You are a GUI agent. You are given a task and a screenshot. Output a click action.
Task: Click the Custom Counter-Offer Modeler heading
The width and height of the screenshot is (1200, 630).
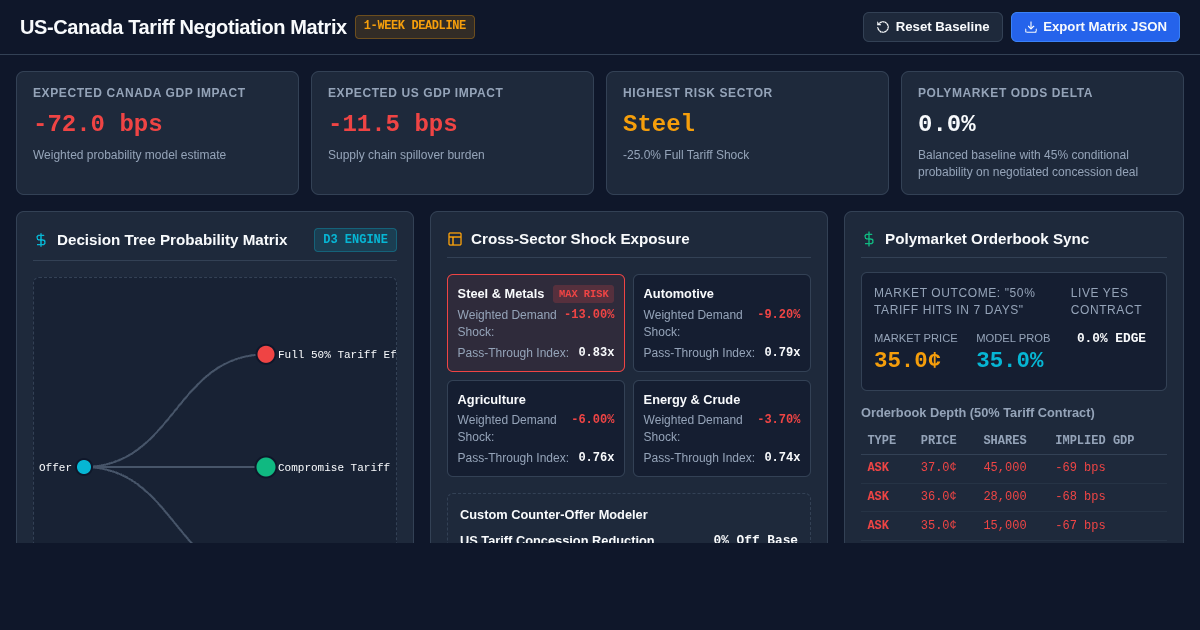pyautogui.click(x=554, y=514)
